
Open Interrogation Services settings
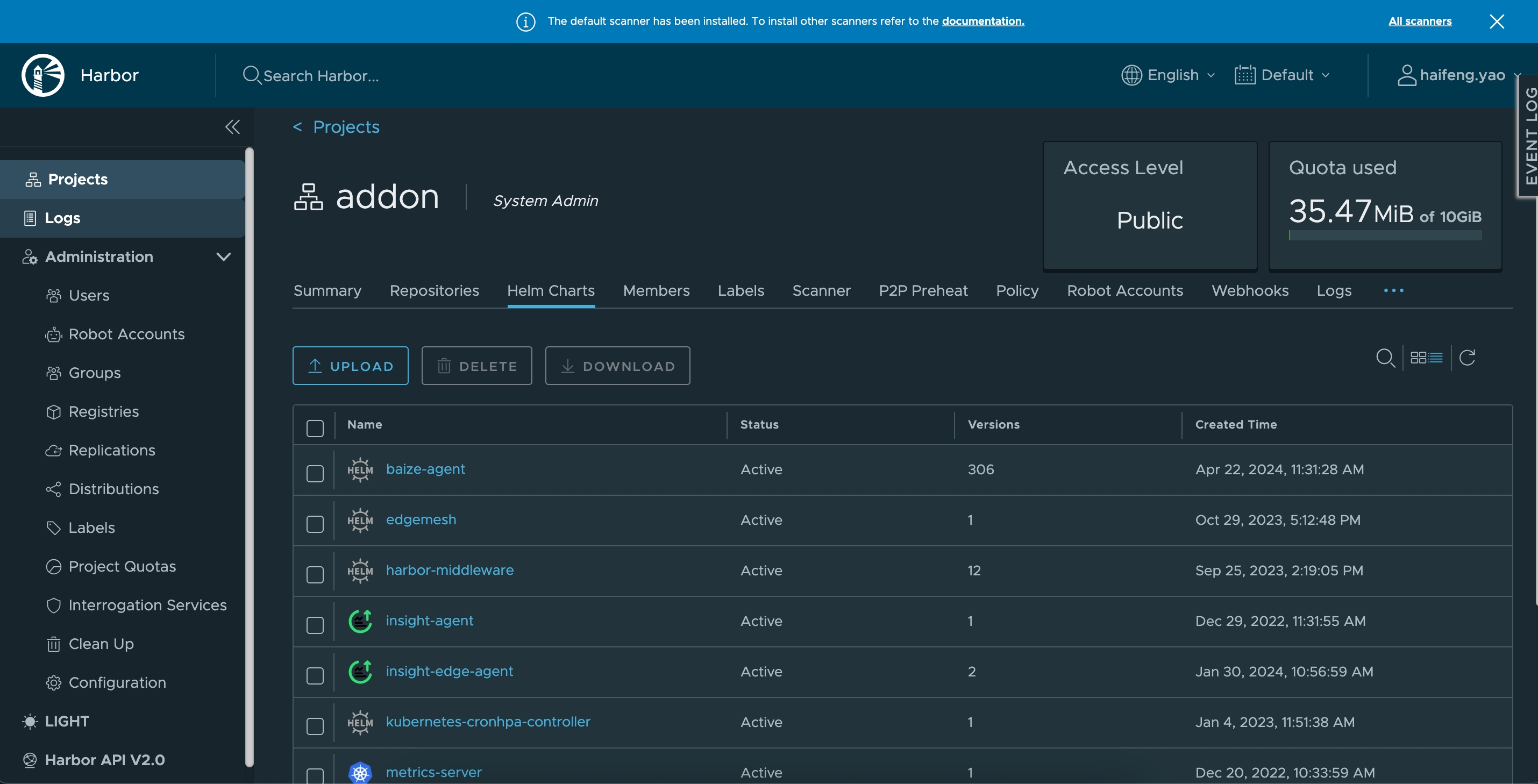147,605
